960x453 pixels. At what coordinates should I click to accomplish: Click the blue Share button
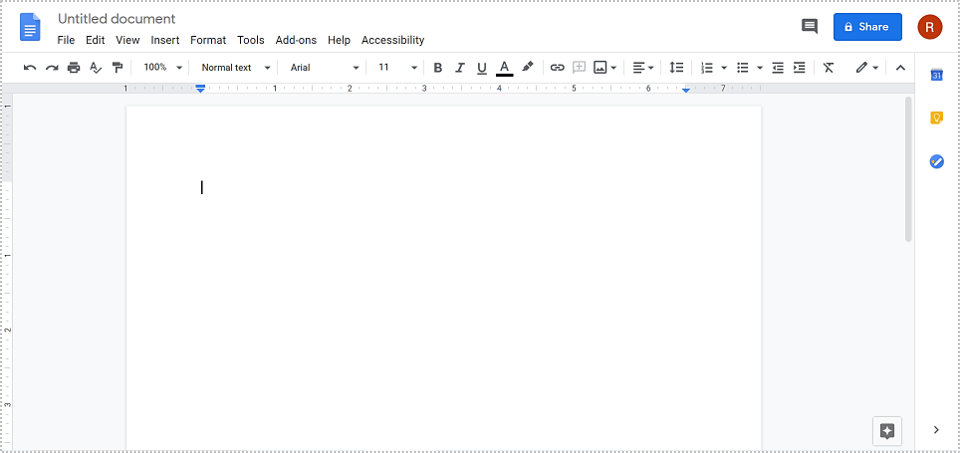point(867,27)
